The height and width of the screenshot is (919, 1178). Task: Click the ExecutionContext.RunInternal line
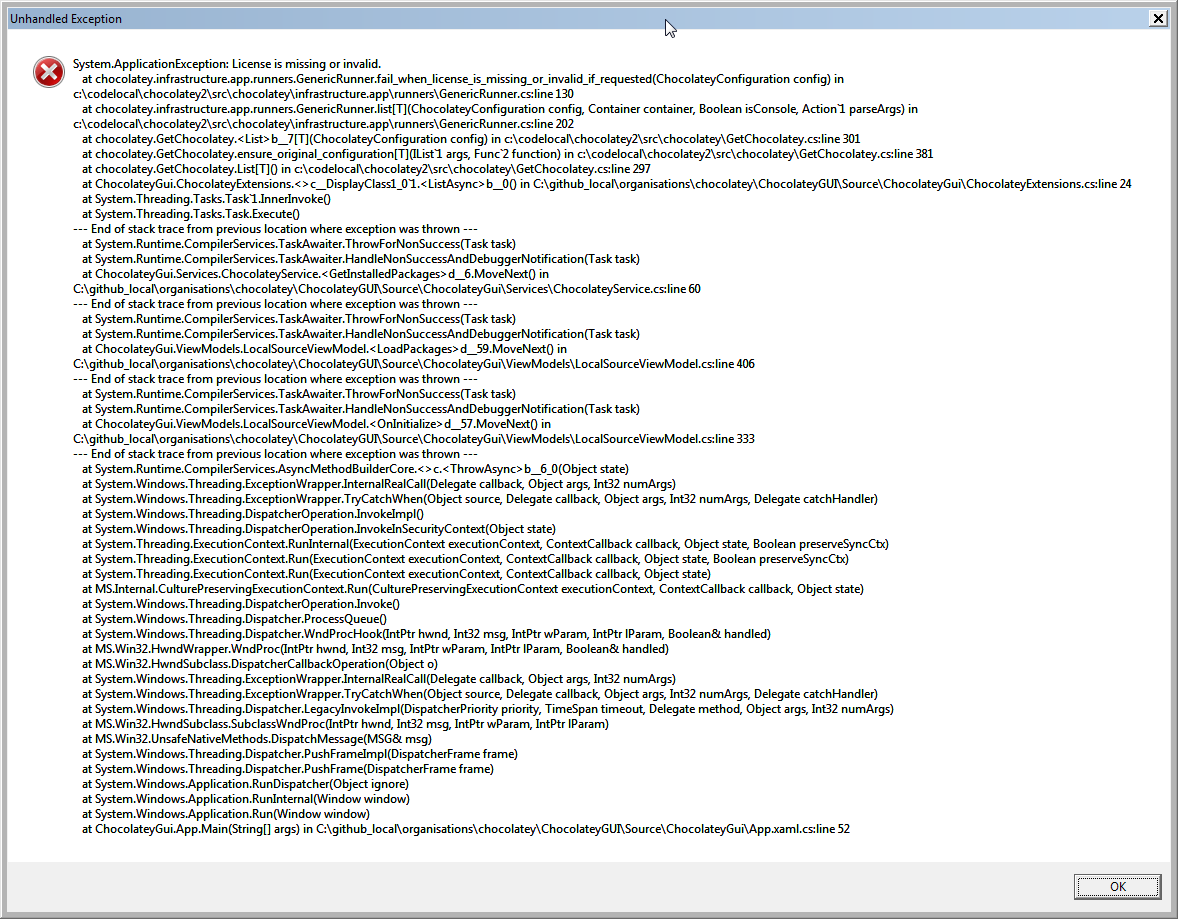coord(485,545)
